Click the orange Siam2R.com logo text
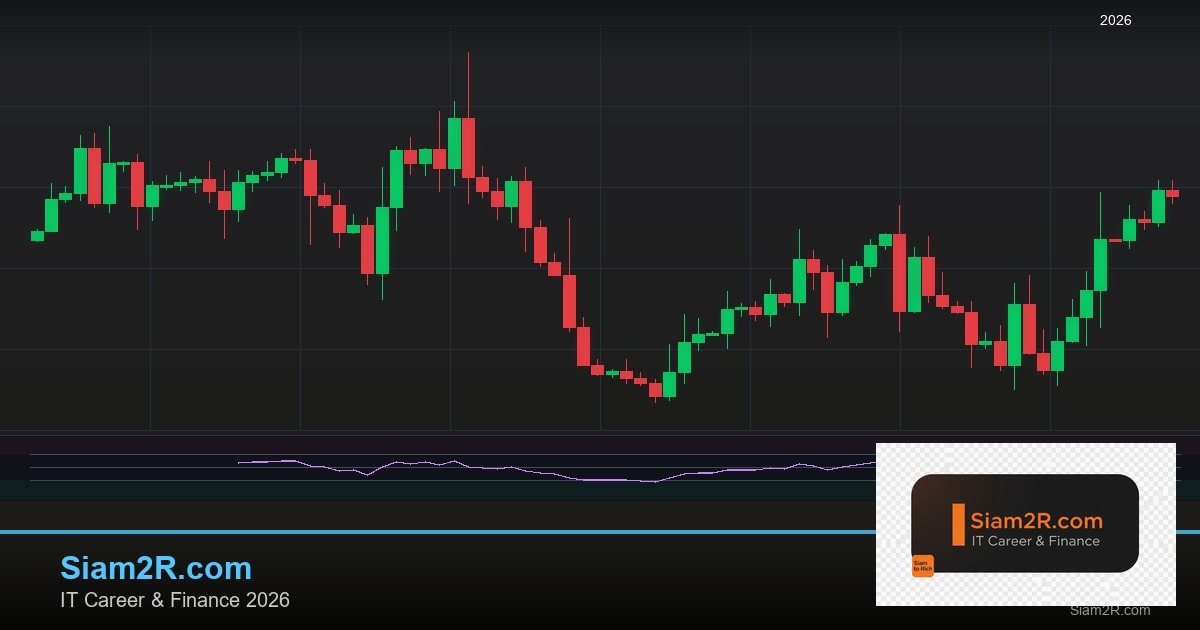The height and width of the screenshot is (630, 1200). 1036,521
